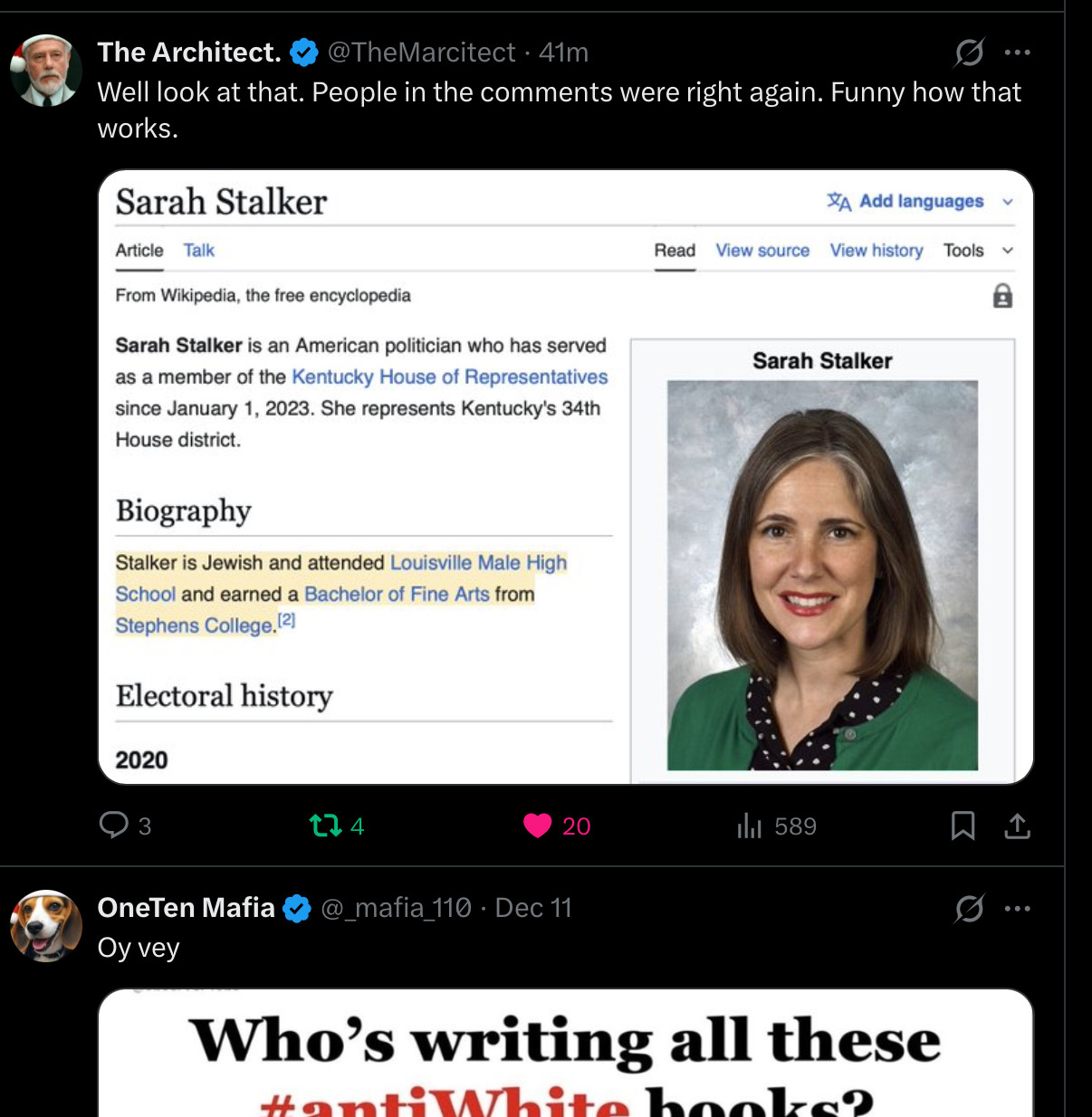Click Grok icon on The Architect's post
The width and height of the screenshot is (1092, 1117).
[969, 53]
